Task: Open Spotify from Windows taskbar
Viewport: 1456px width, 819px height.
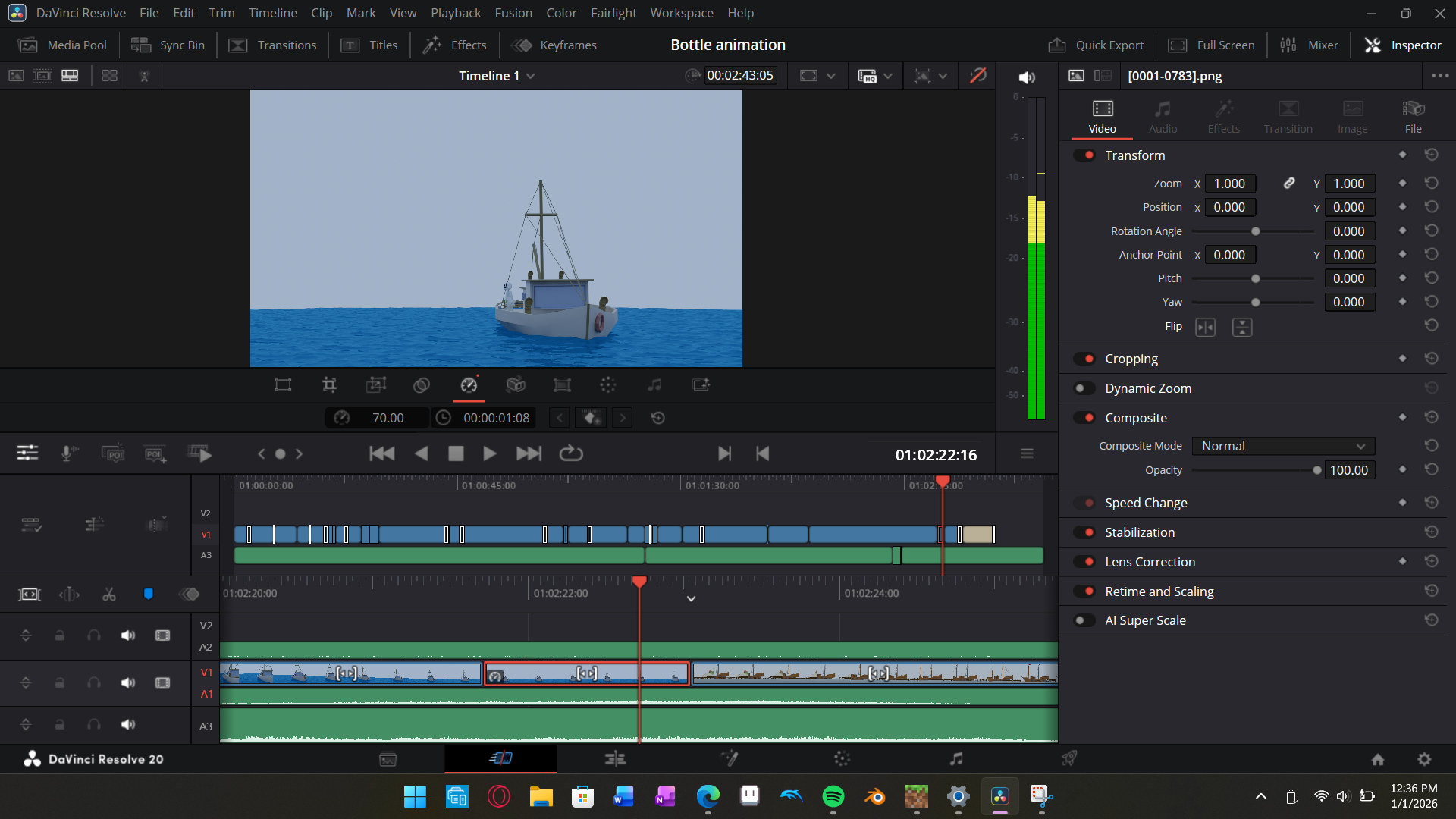Action: point(833,796)
